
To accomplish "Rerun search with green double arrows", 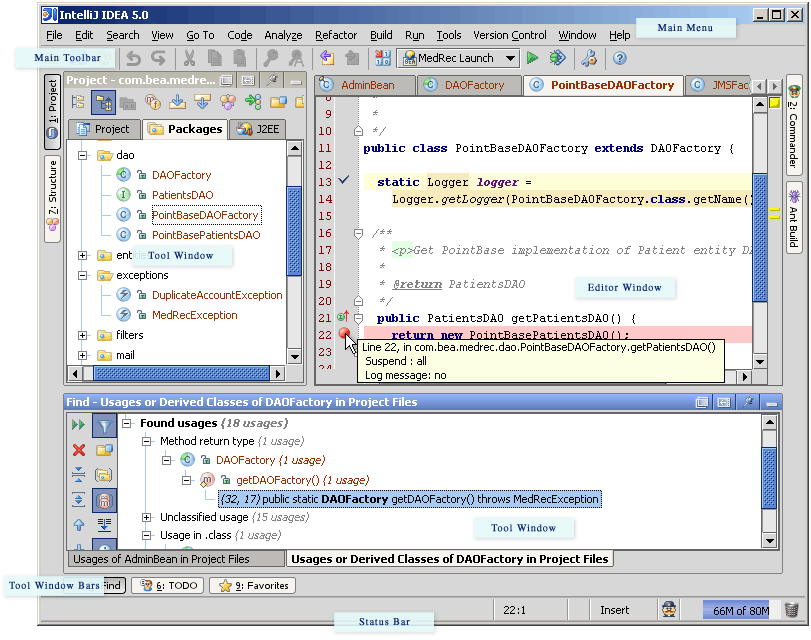I will (79, 425).
